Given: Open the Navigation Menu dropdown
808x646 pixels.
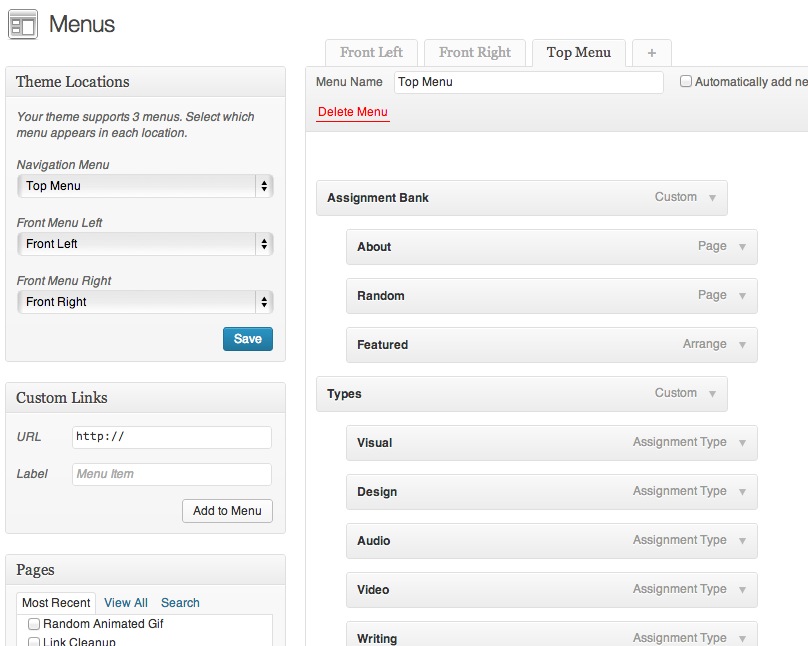Looking at the screenshot, I should (x=145, y=186).
